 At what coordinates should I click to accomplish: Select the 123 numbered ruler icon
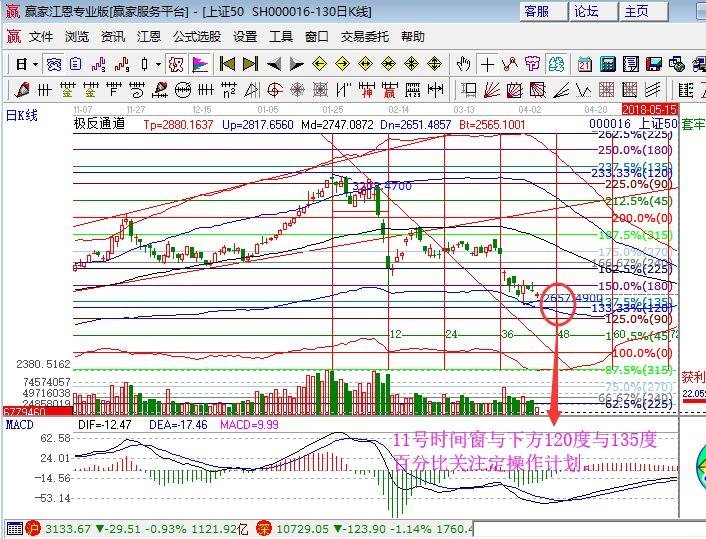coord(412,91)
